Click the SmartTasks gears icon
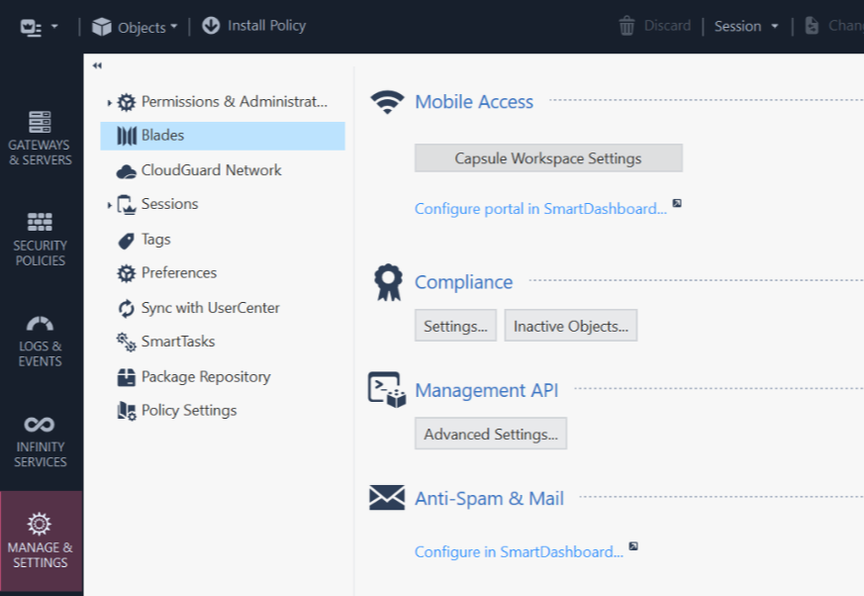Viewport: 864px width, 596px height. [126, 342]
